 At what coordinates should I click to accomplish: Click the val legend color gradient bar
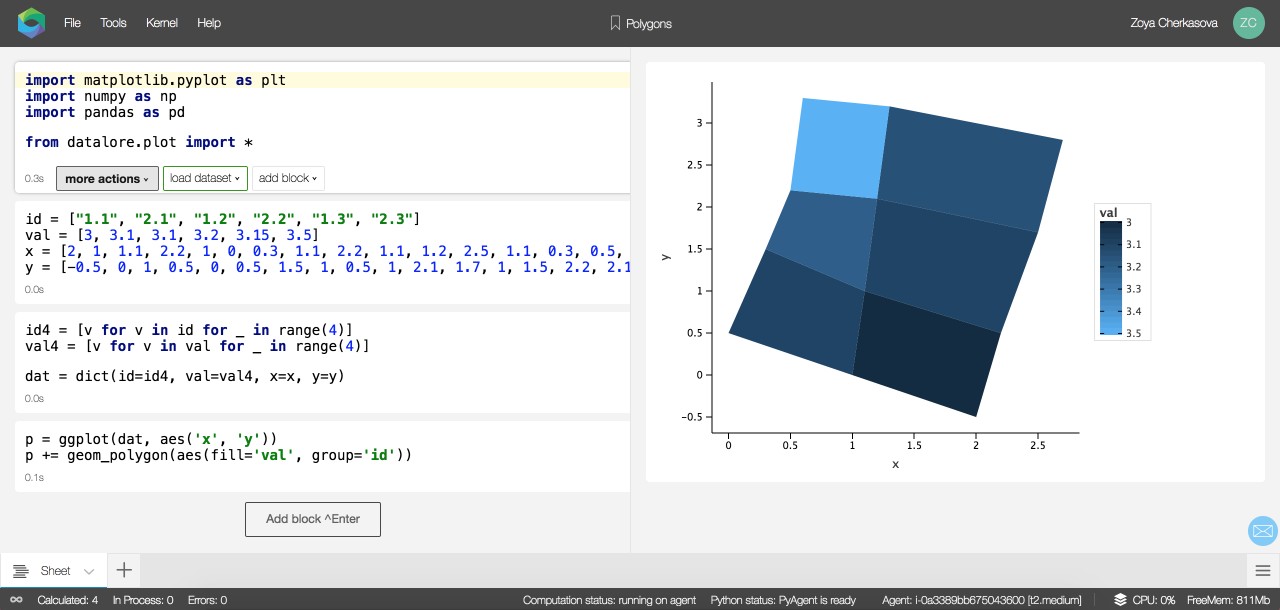1110,278
